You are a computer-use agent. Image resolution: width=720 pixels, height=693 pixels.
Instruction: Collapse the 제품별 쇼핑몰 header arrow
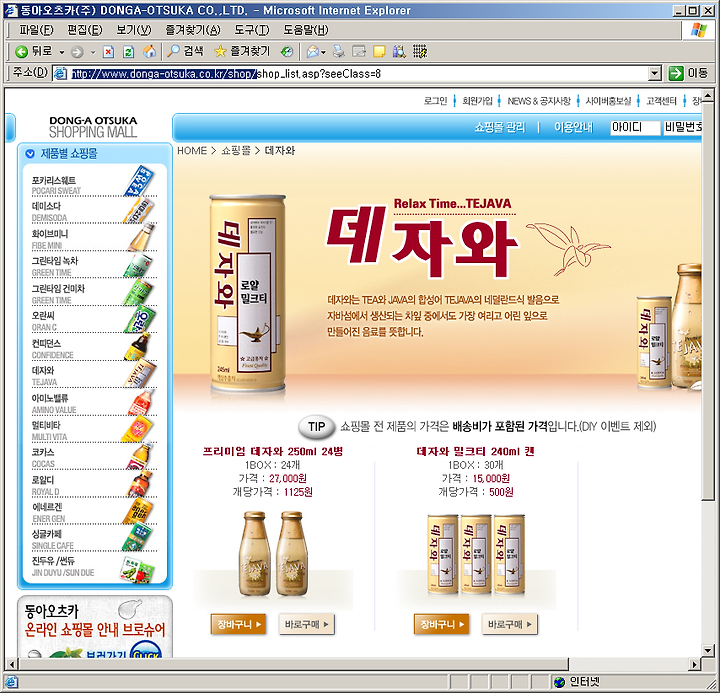tap(30, 154)
